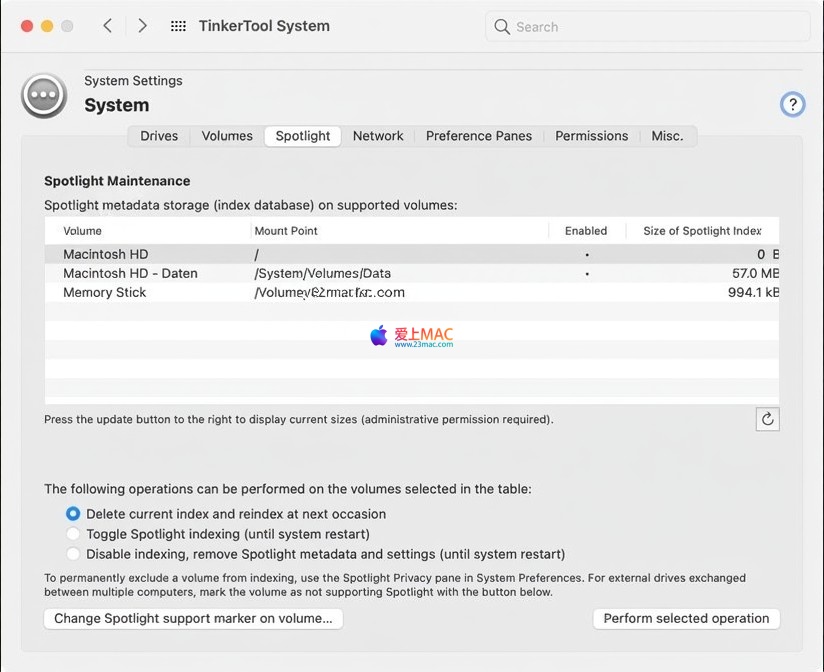This screenshot has height=672, width=824.
Task: Select Toggle Spotlight indexing radio button
Action: [73, 534]
